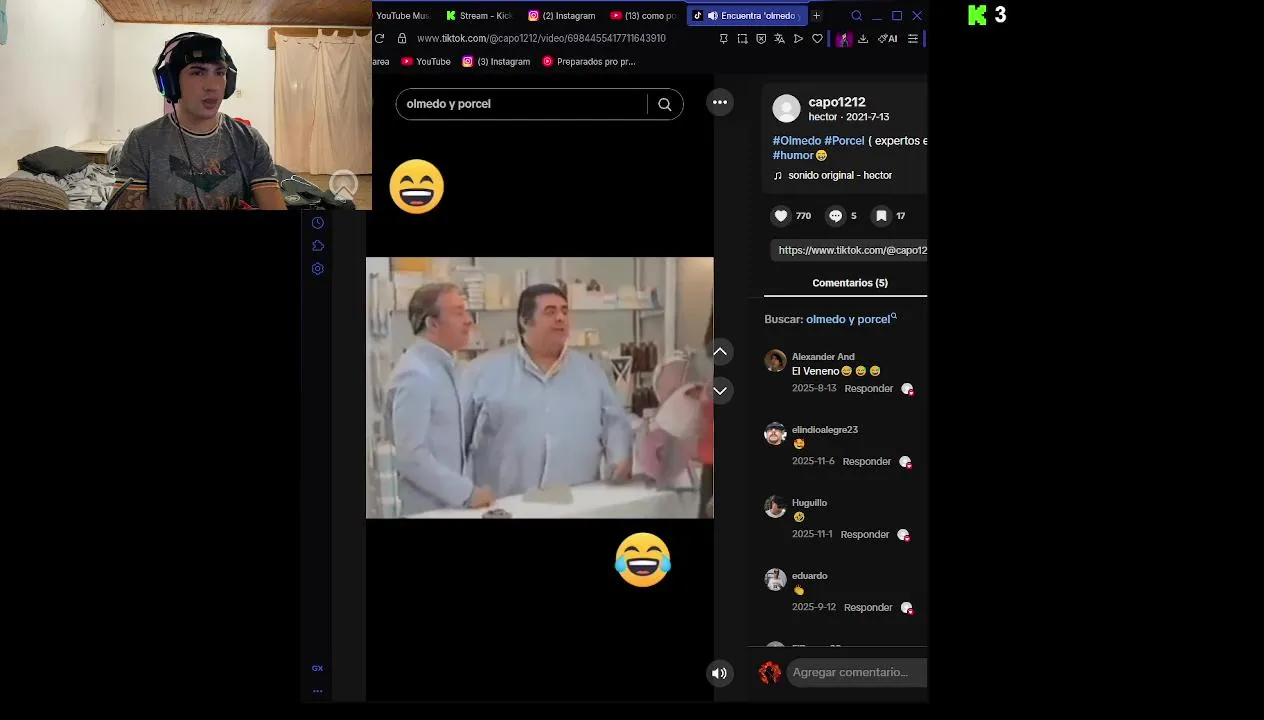Open the ad blocker shield icon

point(761,39)
